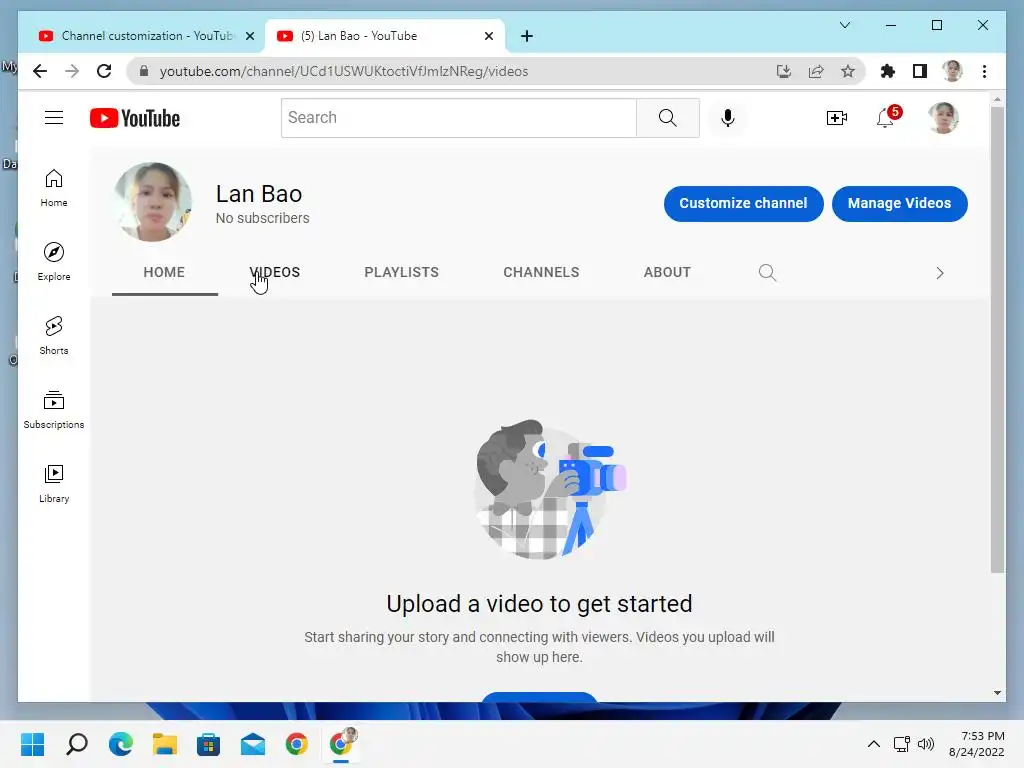The image size is (1024, 768).
Task: Click the Customize channel button
Action: pyautogui.click(x=743, y=203)
